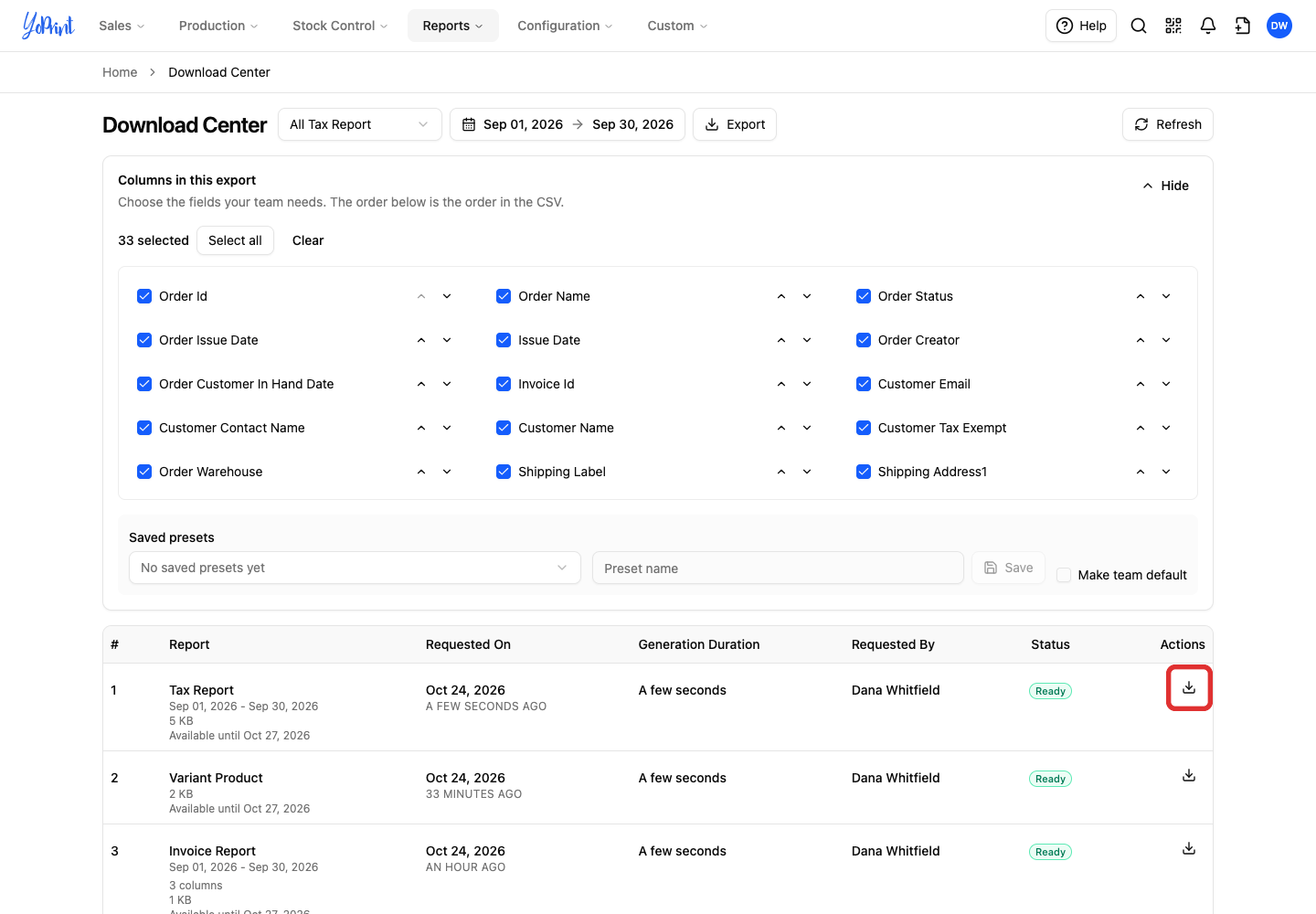This screenshot has width=1316, height=914.
Task: Click the YoPrint logo
Action: [x=48, y=26]
